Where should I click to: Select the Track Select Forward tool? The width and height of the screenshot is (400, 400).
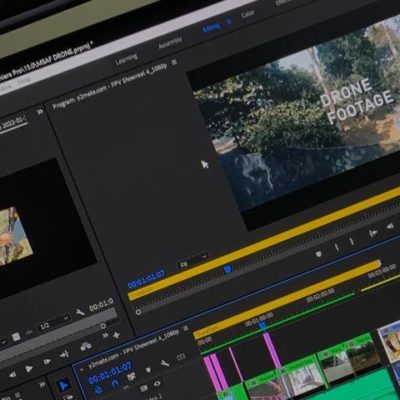(68, 397)
